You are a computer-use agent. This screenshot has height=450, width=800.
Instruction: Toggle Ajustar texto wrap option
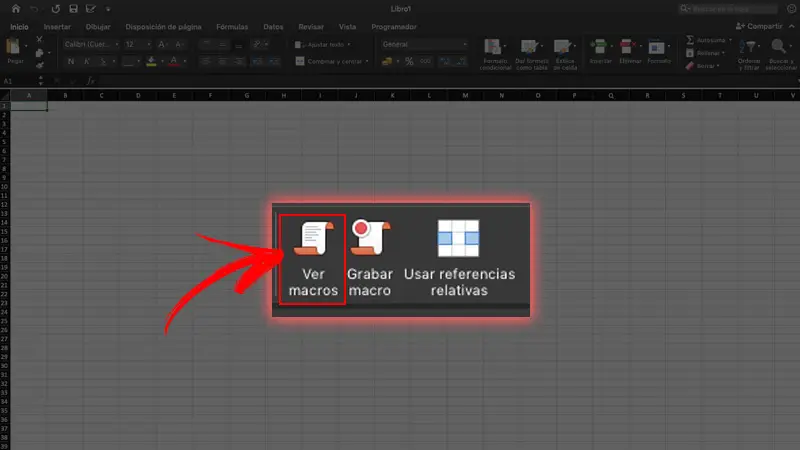point(322,45)
